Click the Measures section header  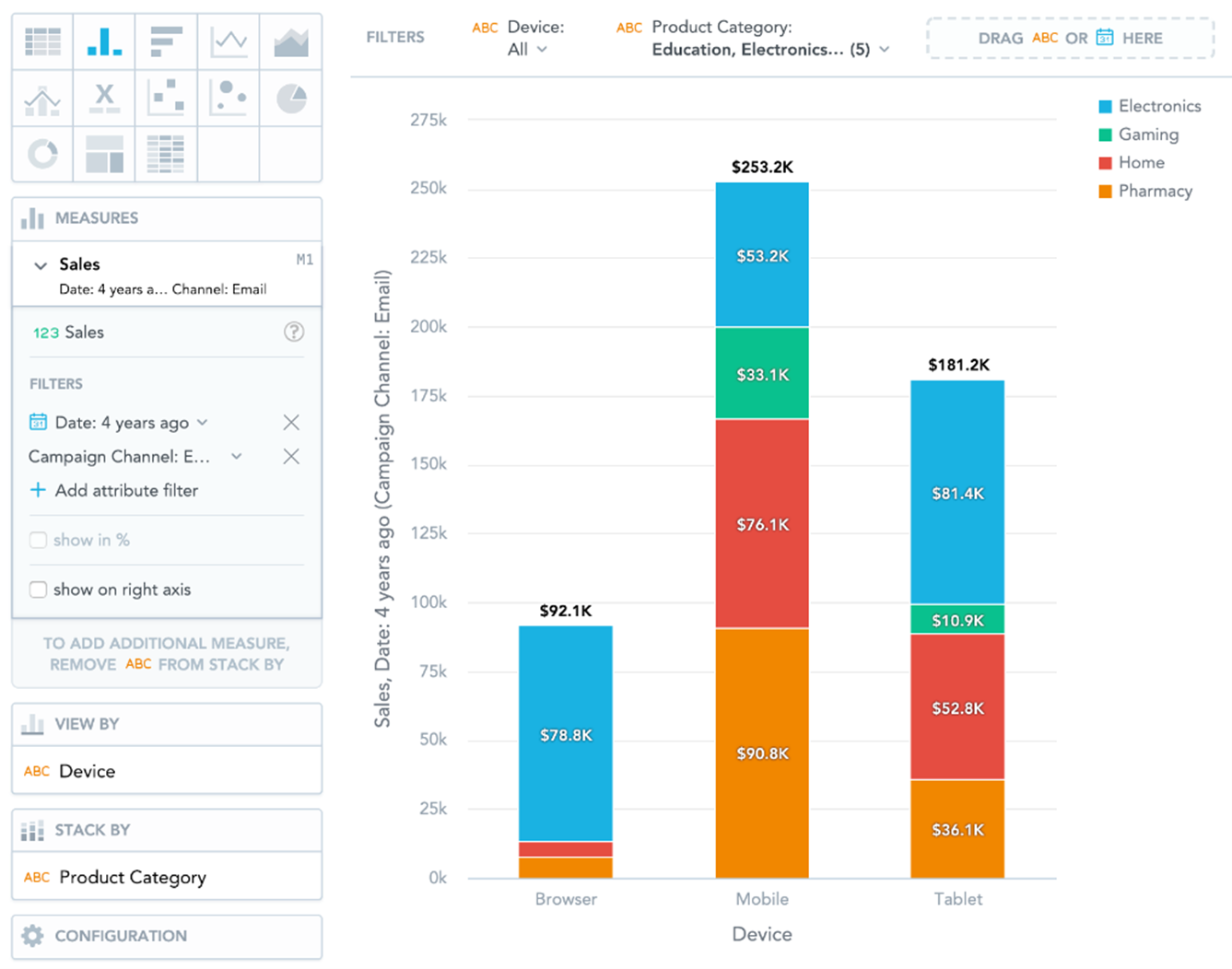pyautogui.click(x=166, y=218)
